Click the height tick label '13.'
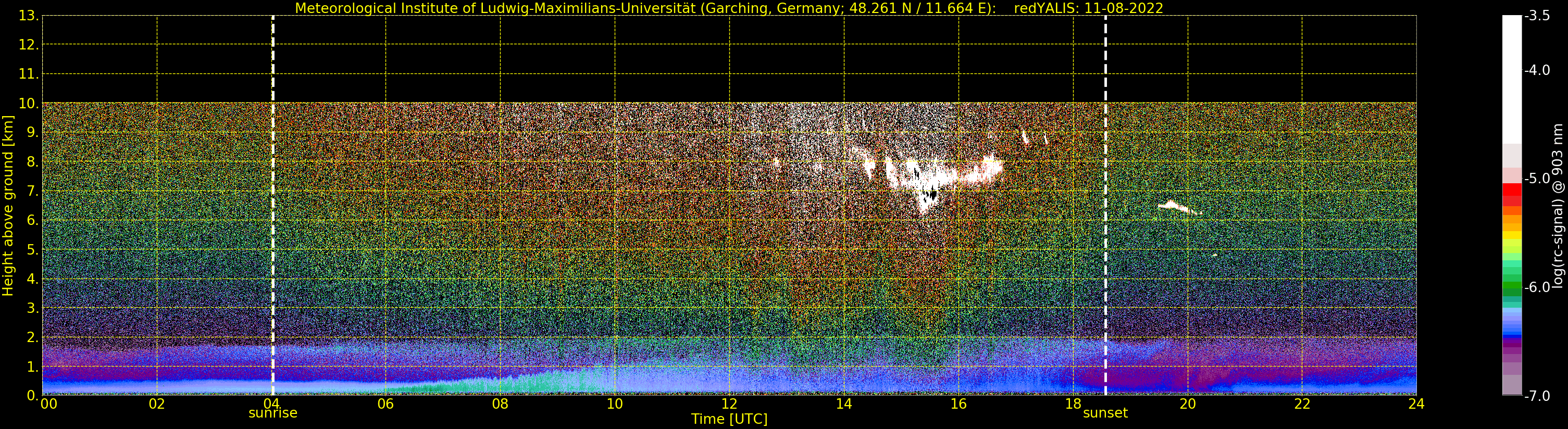The width and height of the screenshot is (1568, 429). (x=29, y=16)
